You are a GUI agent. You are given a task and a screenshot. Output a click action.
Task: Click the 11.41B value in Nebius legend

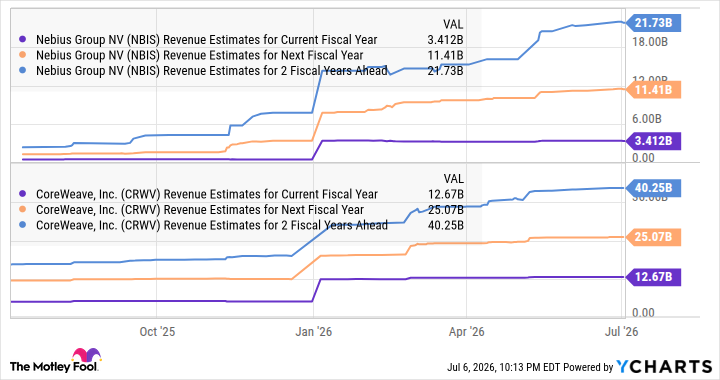(445, 56)
